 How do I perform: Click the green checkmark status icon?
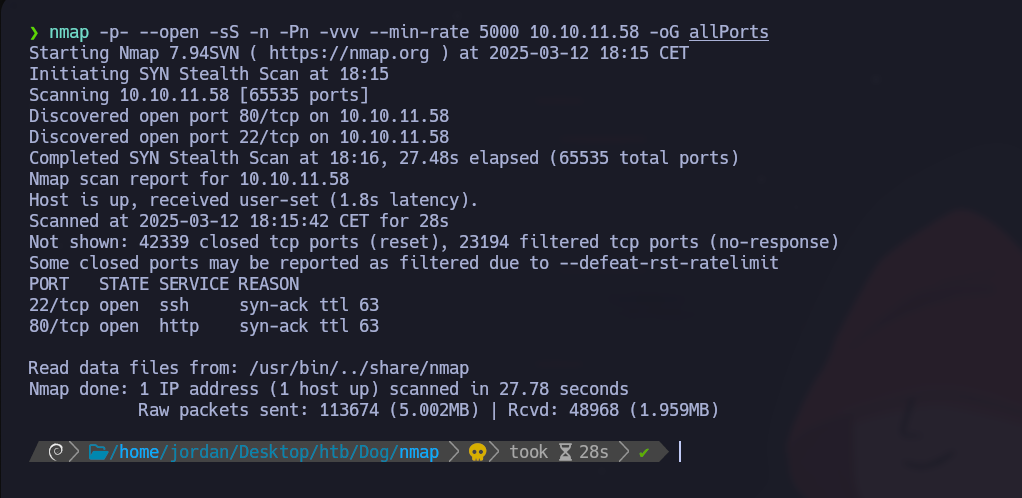644,453
